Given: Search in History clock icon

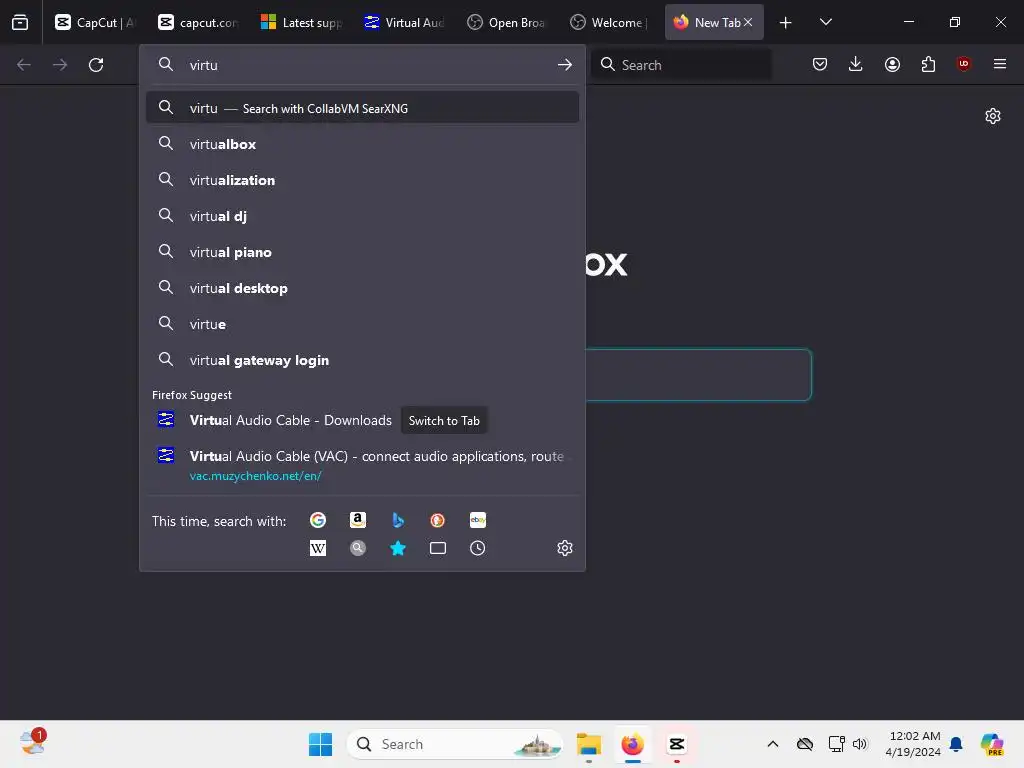Looking at the screenshot, I should click(477, 548).
